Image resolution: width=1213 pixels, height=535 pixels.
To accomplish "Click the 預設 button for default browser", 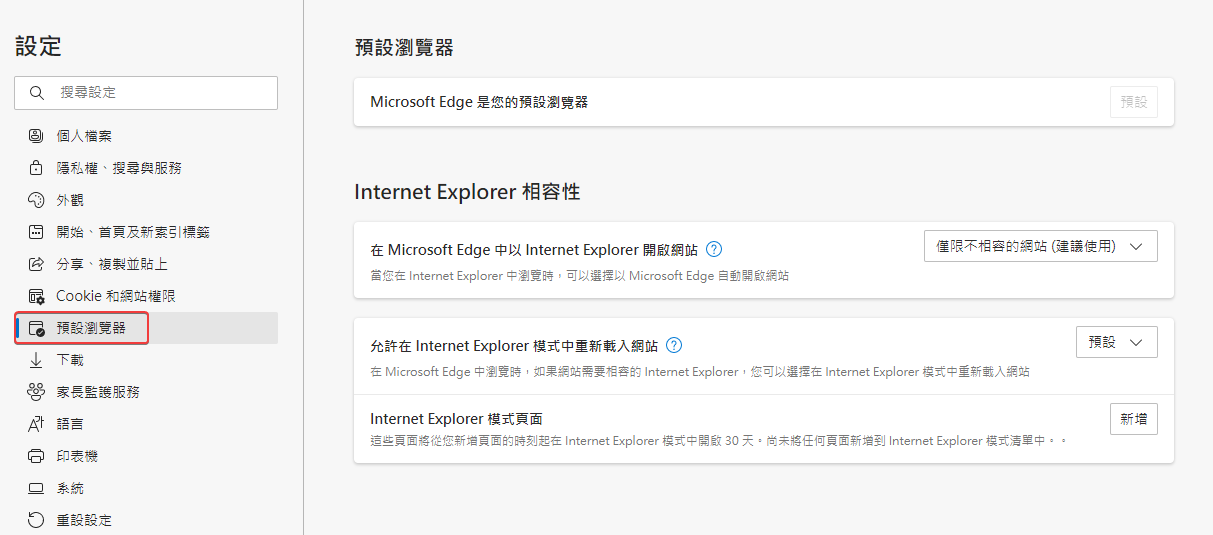I will (x=1134, y=102).
